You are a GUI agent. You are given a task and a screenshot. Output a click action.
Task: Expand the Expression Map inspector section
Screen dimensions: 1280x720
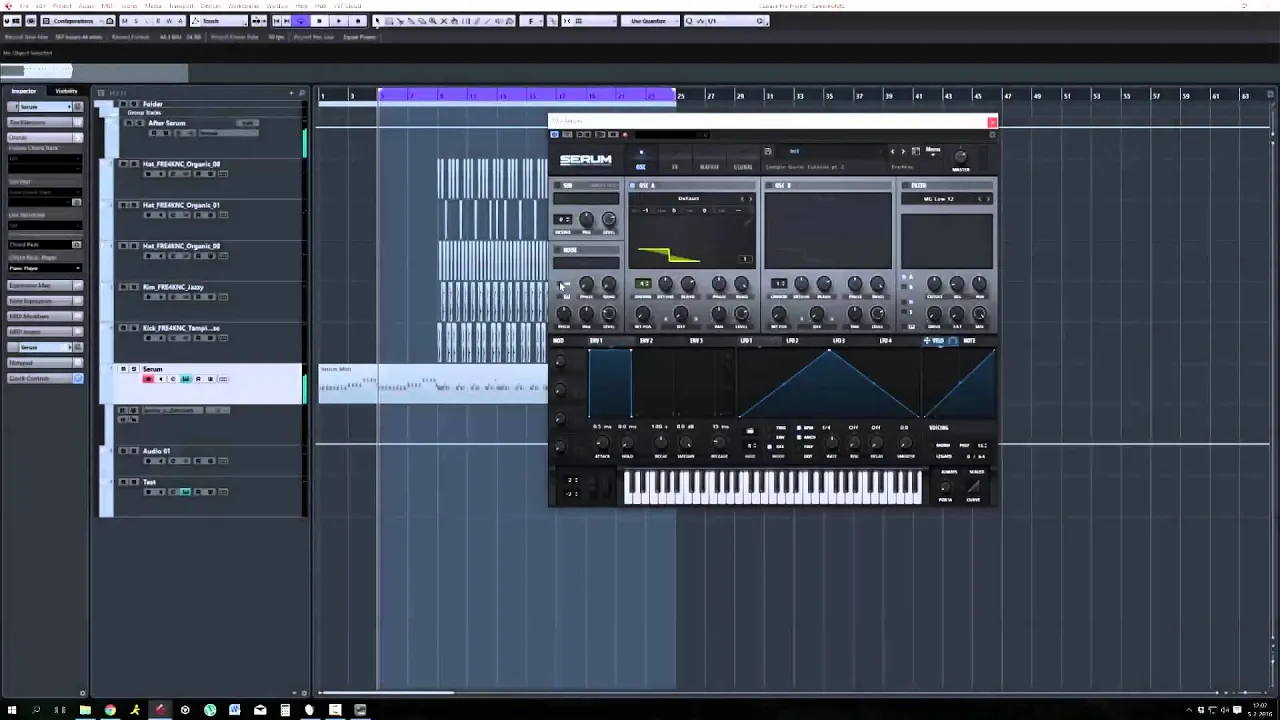point(45,285)
